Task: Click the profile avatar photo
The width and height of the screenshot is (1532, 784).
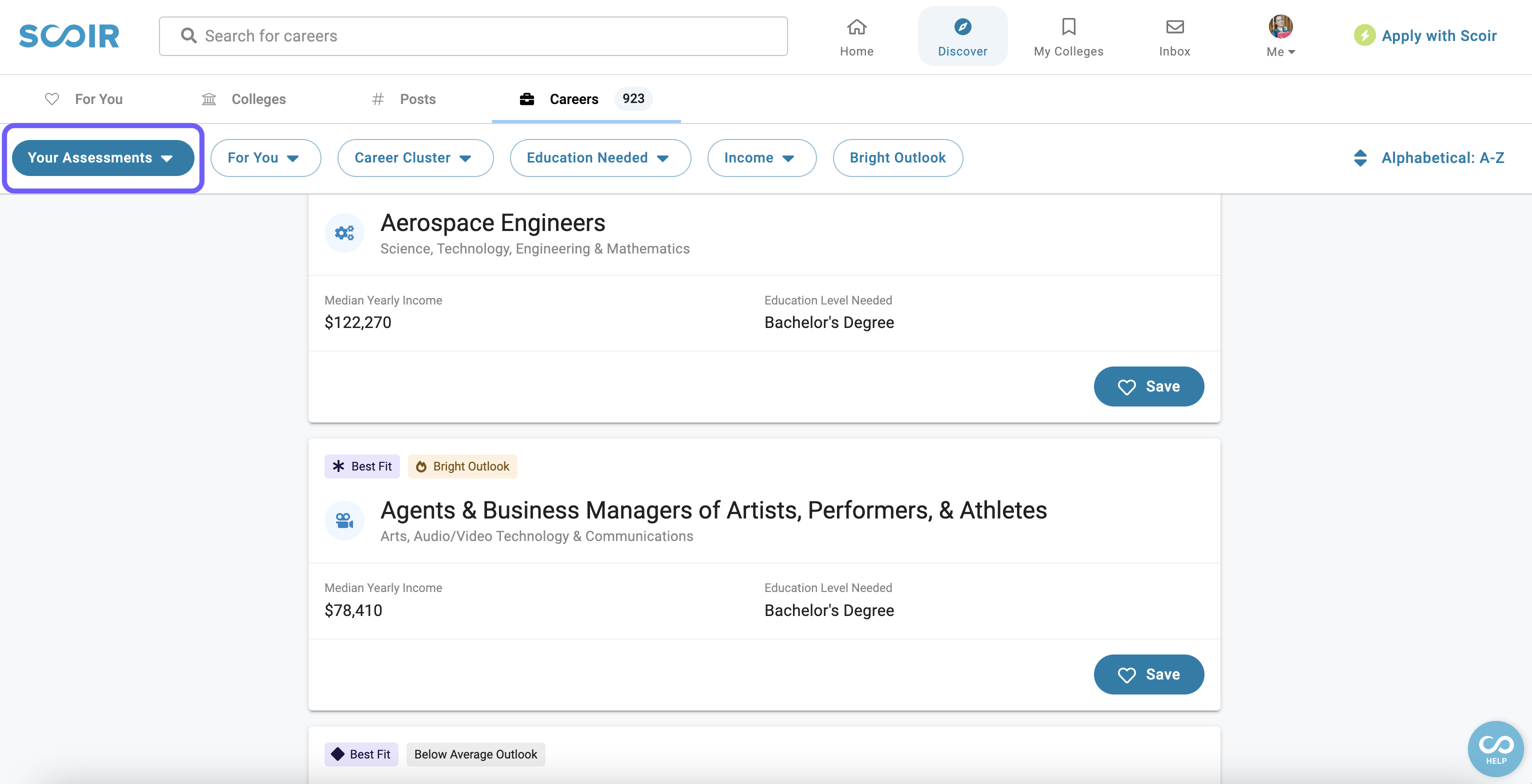Action: pos(1280,26)
